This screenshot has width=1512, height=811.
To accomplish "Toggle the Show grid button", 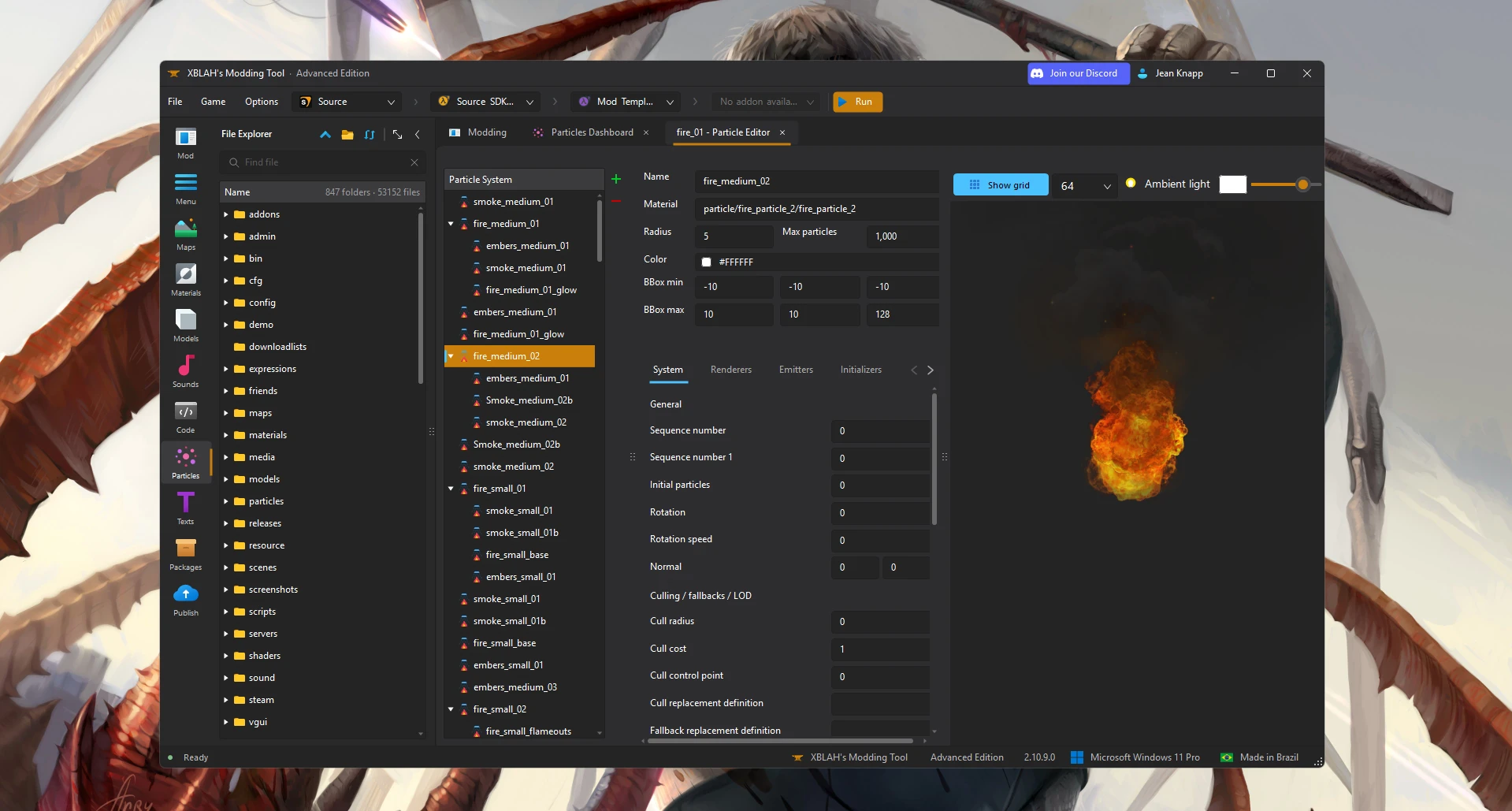I will (x=1001, y=184).
